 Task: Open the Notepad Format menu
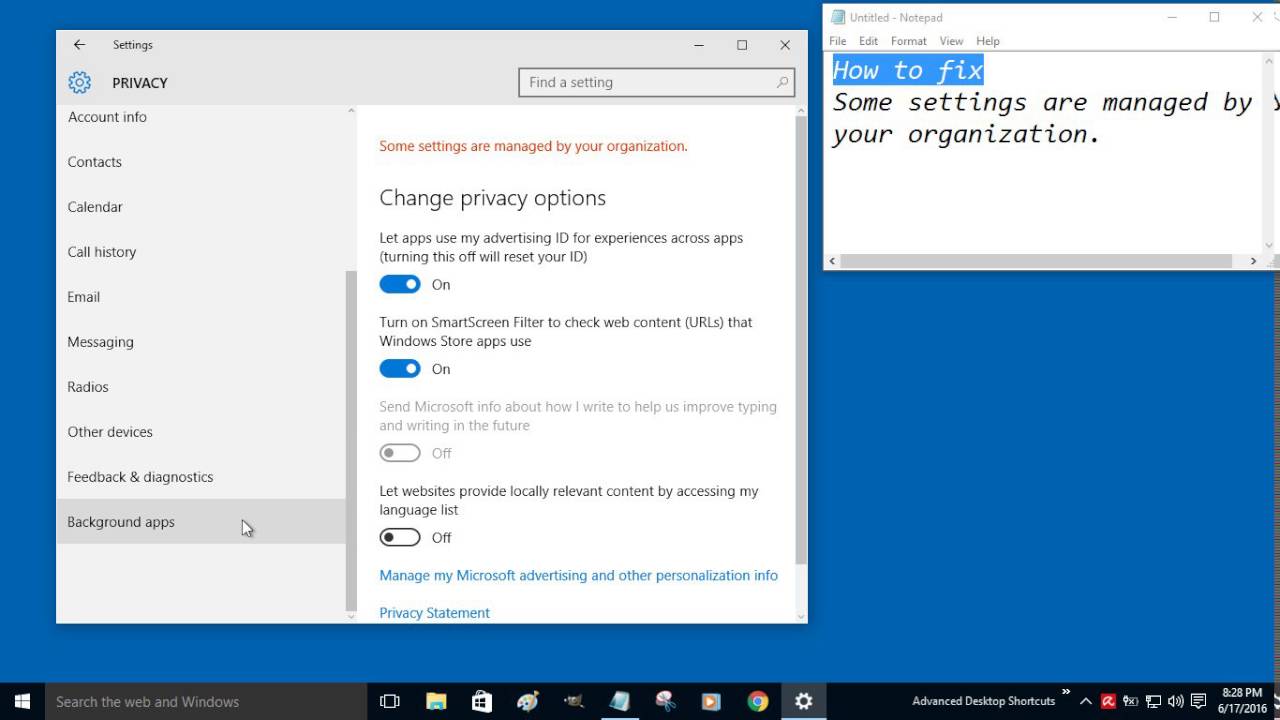[909, 41]
